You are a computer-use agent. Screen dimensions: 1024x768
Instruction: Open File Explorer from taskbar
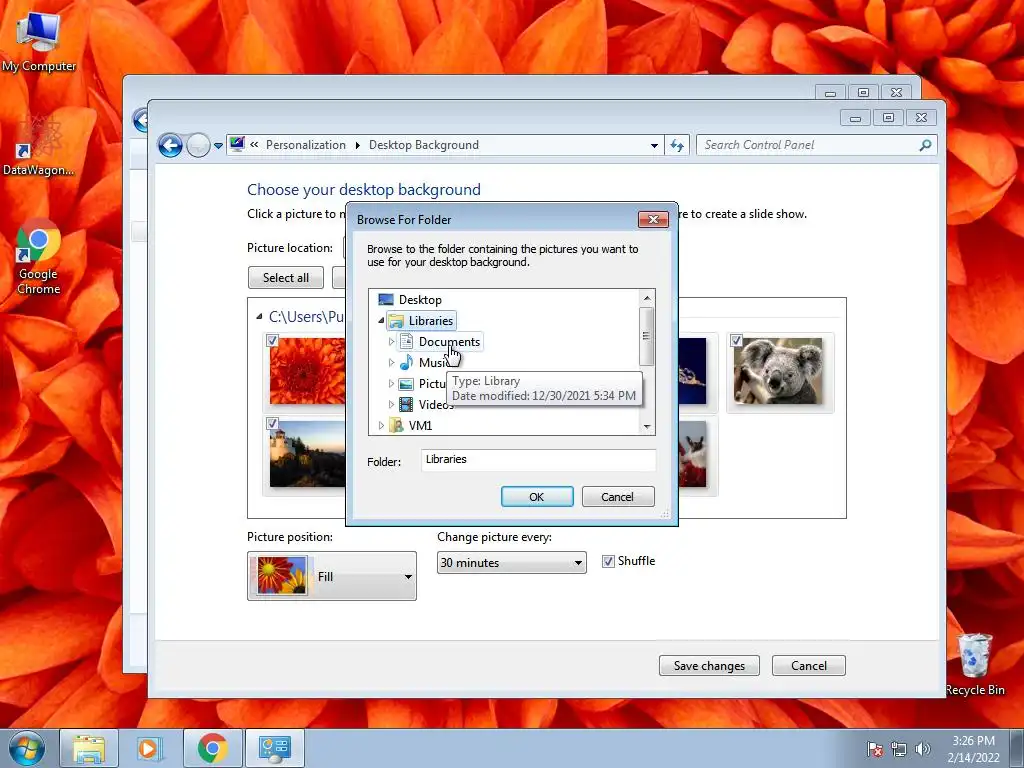89,748
